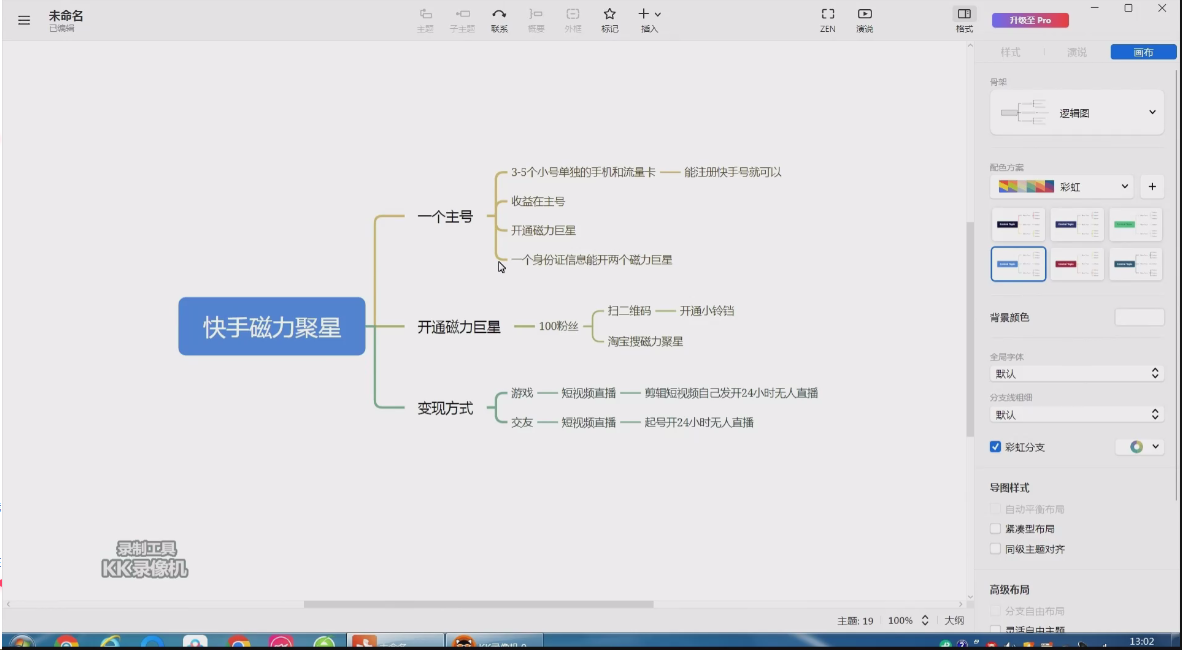Switch to 大纲 outline view

pyautogui.click(x=954, y=621)
